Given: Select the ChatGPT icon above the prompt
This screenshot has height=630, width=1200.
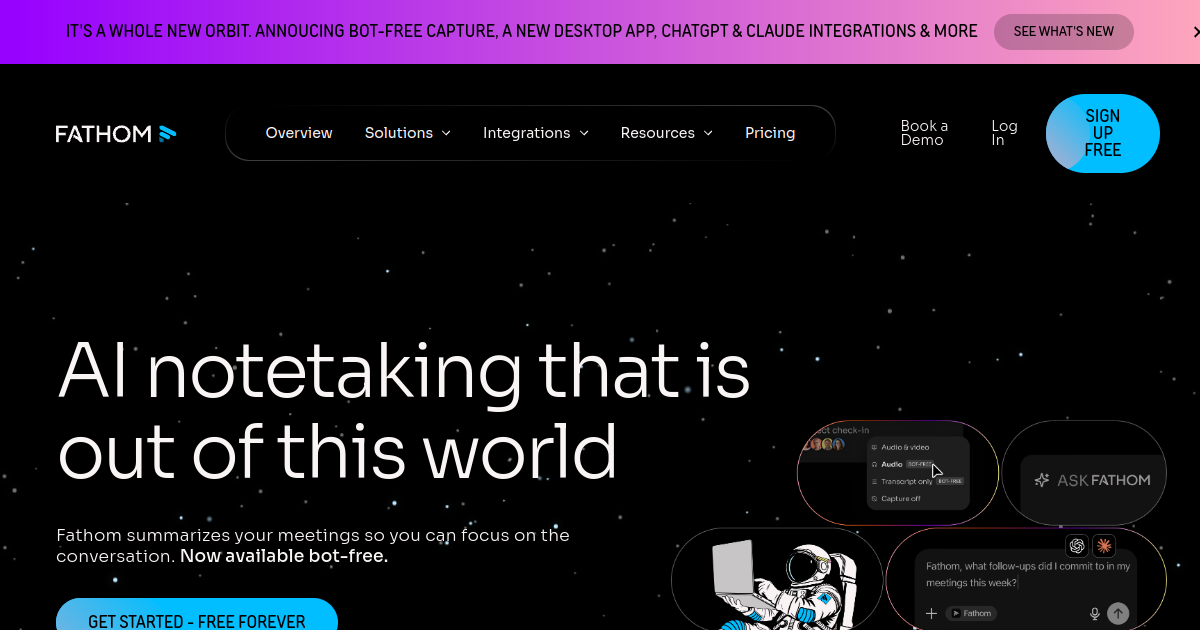Looking at the screenshot, I should point(1077,545).
